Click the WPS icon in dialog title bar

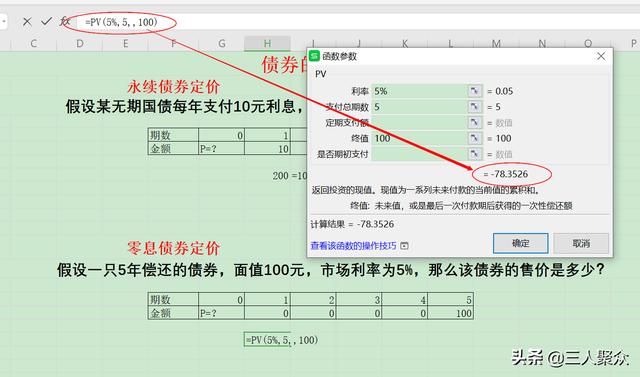click(314, 56)
